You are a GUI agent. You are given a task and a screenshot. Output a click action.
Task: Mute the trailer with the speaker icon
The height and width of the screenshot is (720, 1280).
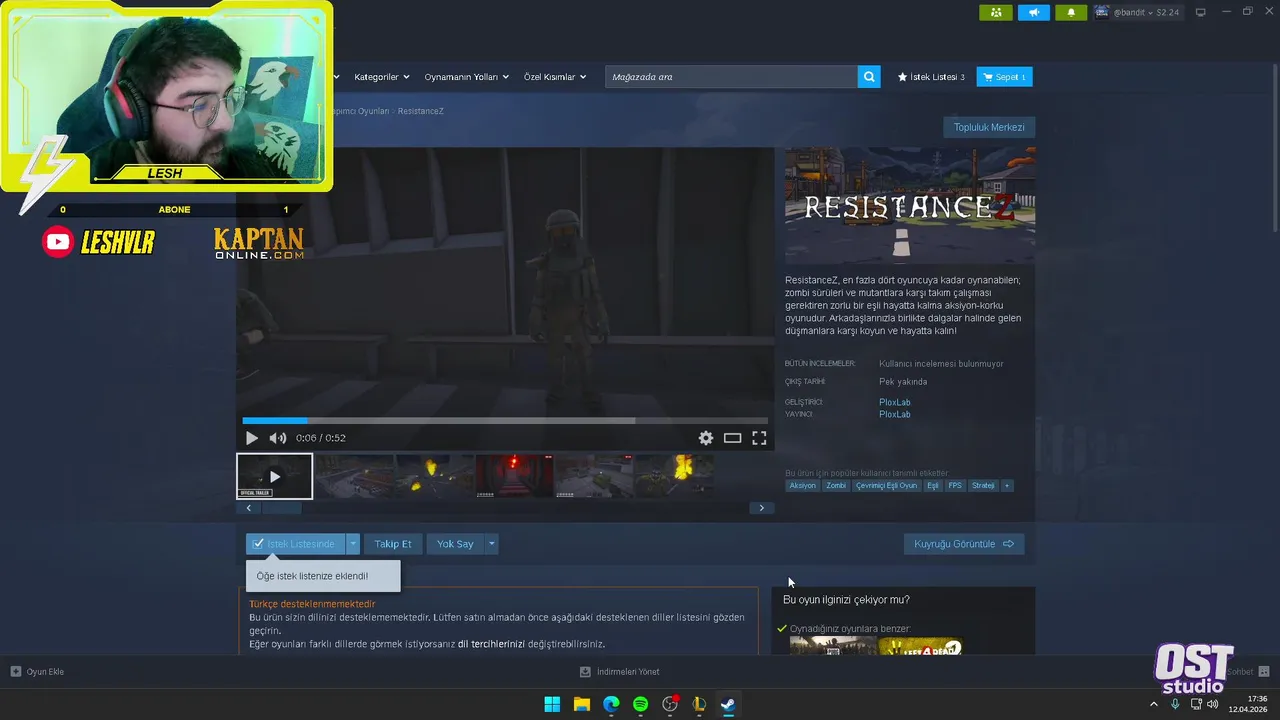278,438
